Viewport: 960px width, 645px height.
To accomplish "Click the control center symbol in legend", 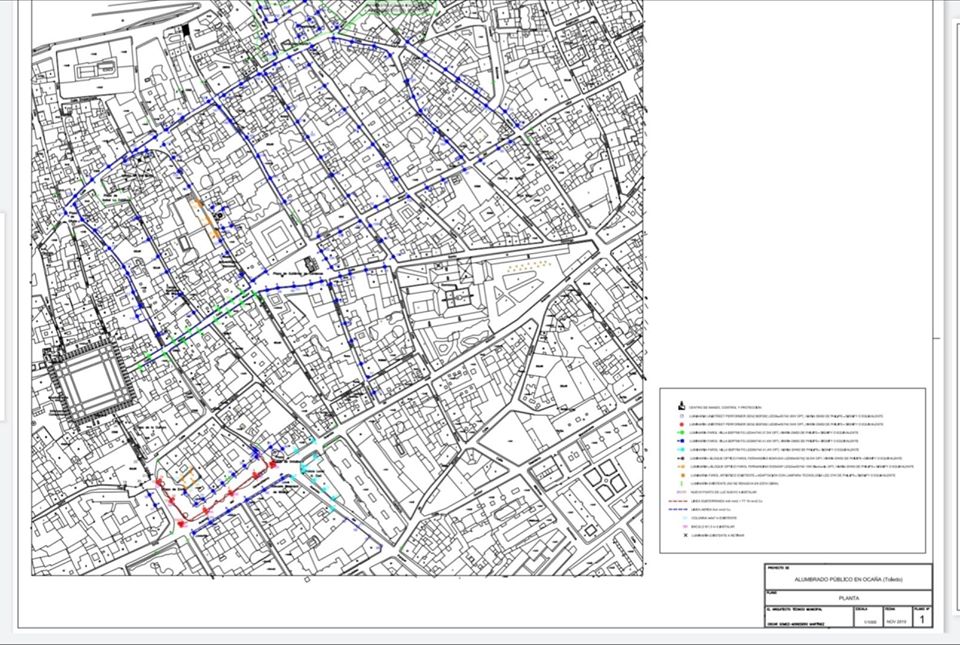I will (x=682, y=407).
